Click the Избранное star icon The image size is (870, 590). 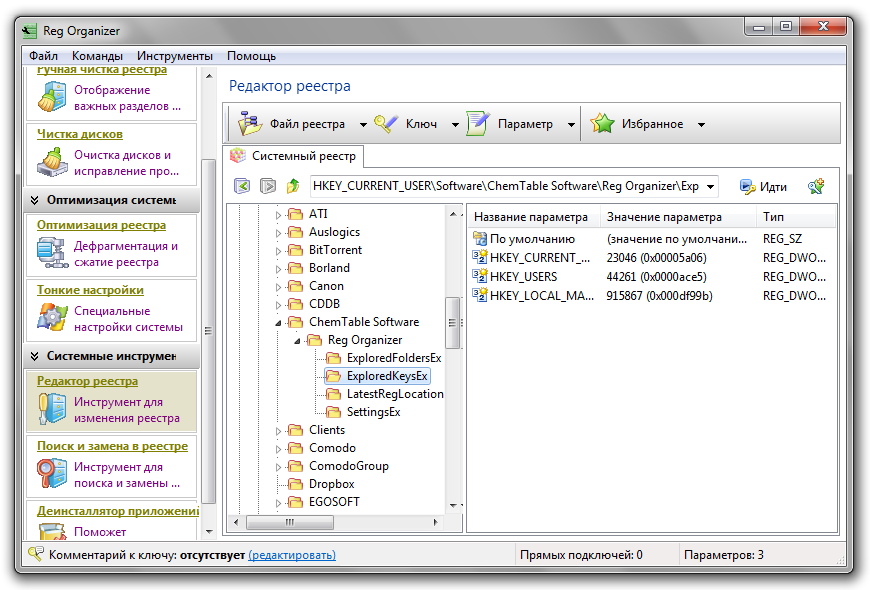pyautogui.click(x=602, y=123)
